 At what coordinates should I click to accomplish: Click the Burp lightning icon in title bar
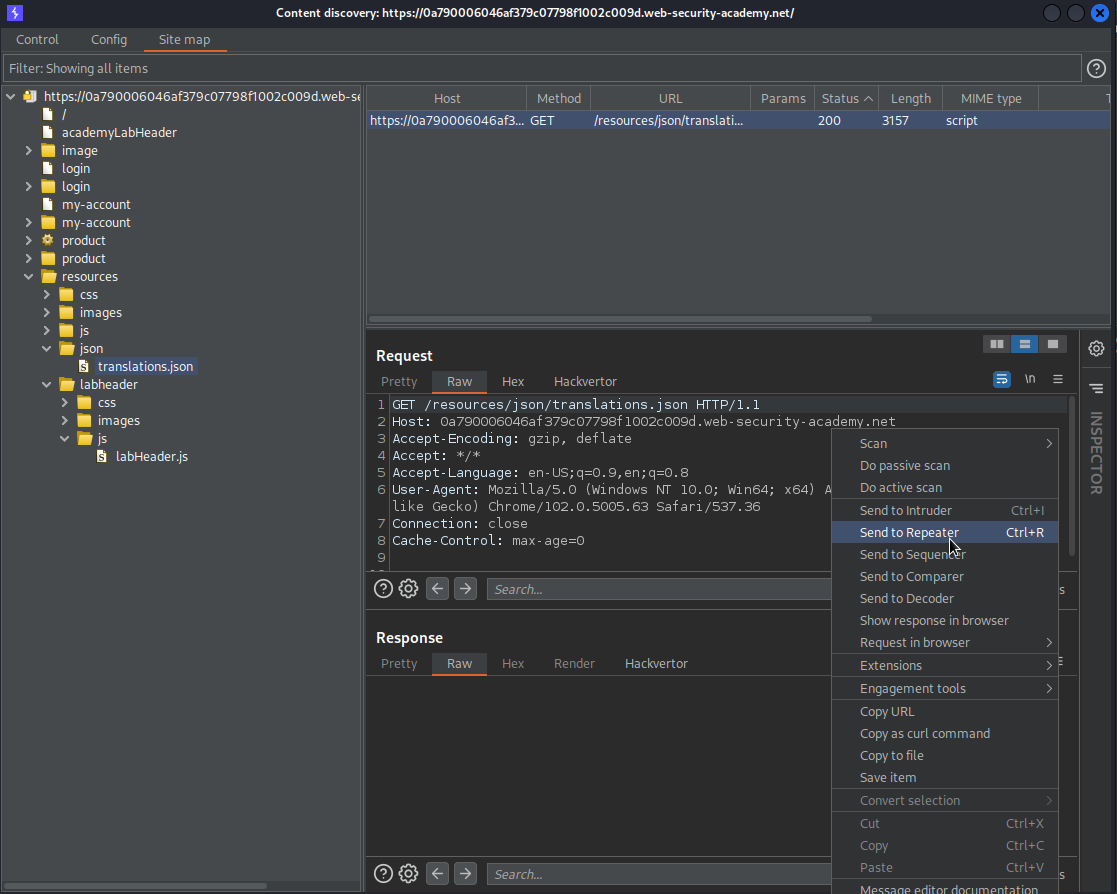14,13
